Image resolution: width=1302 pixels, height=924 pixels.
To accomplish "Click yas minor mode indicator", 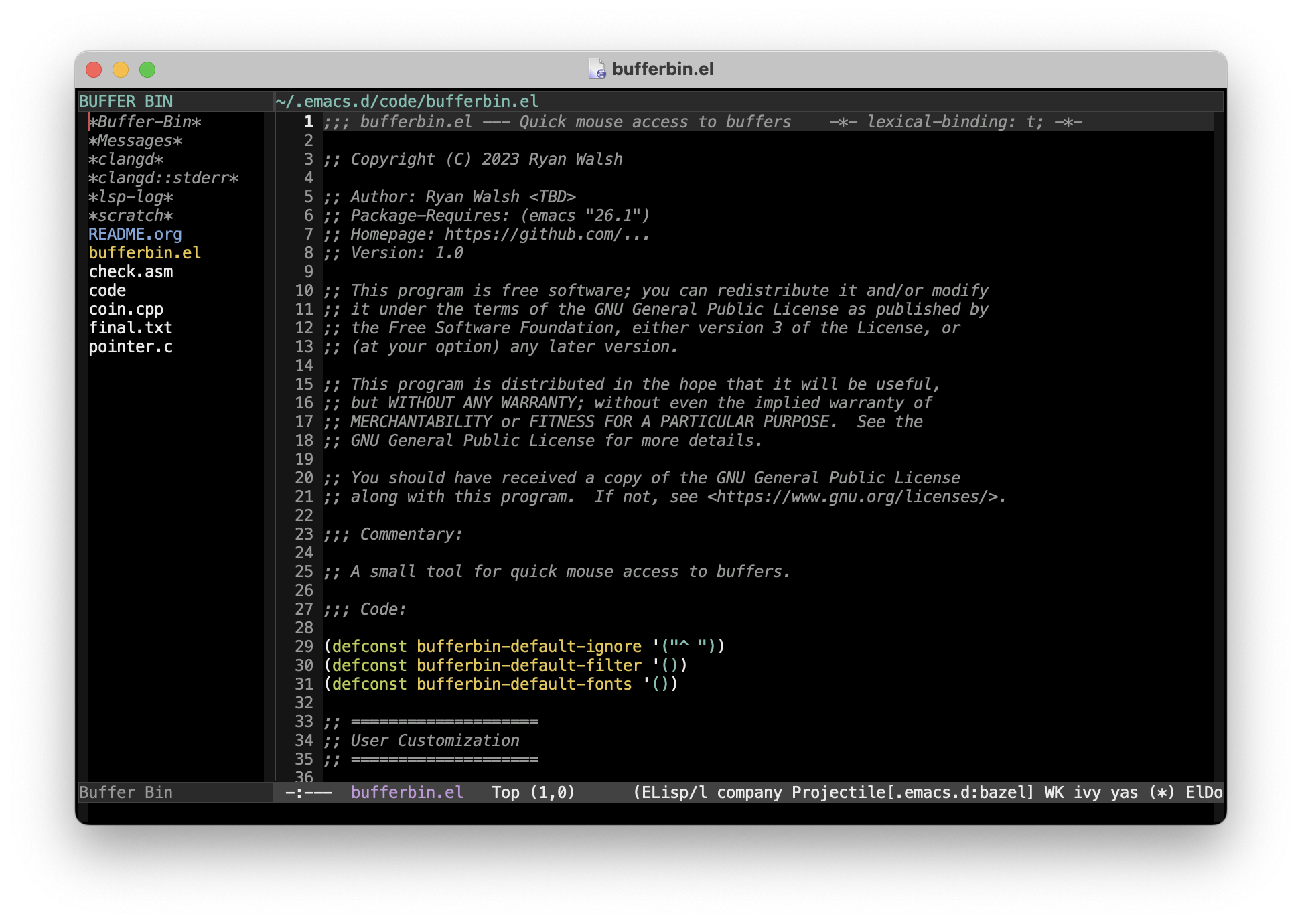I will coord(1125,793).
